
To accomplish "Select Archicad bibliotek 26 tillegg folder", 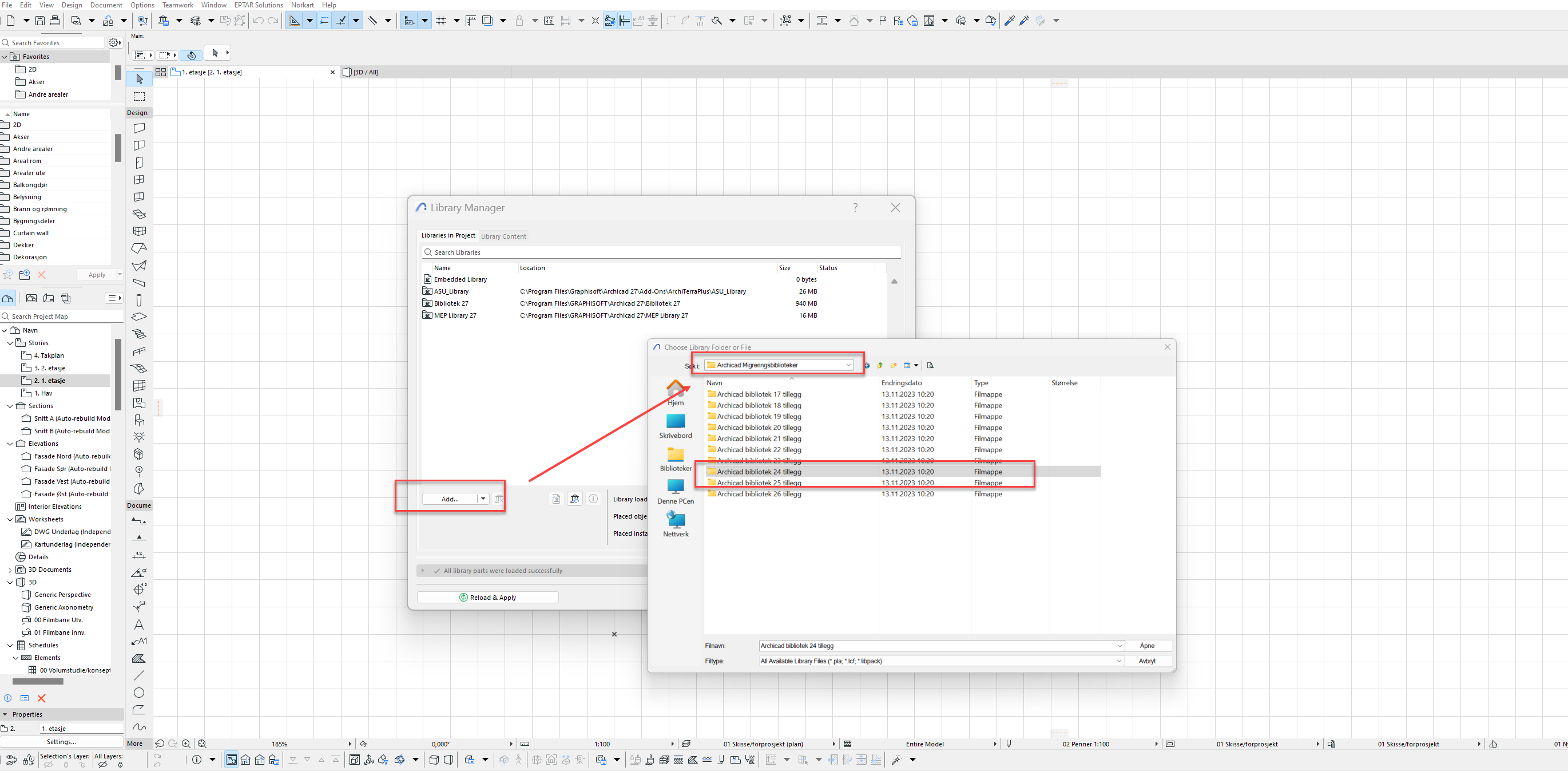I will 759,494.
